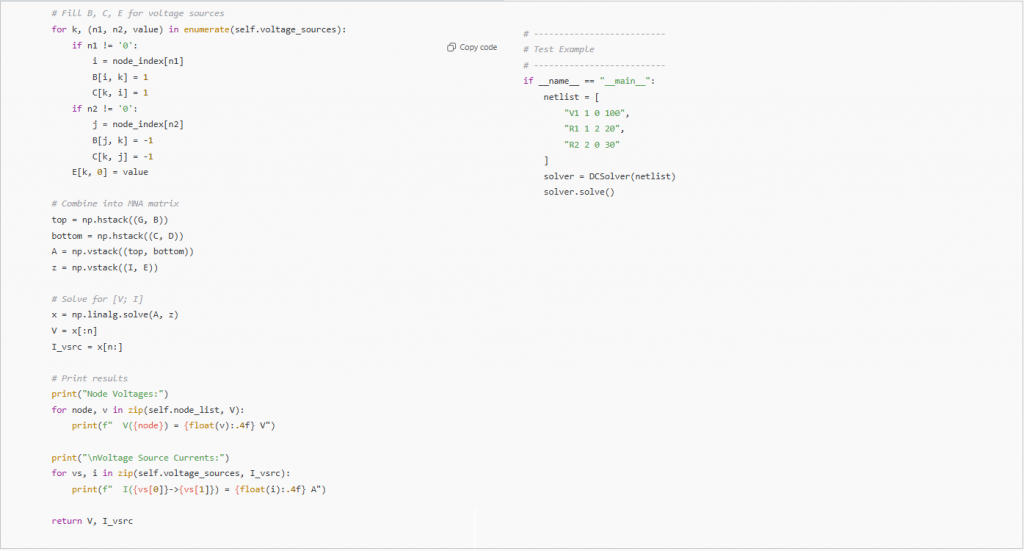Place cursor on 'I_vsrc = x[n:]' line
Screen dimensions: 1024x551
[87, 347]
